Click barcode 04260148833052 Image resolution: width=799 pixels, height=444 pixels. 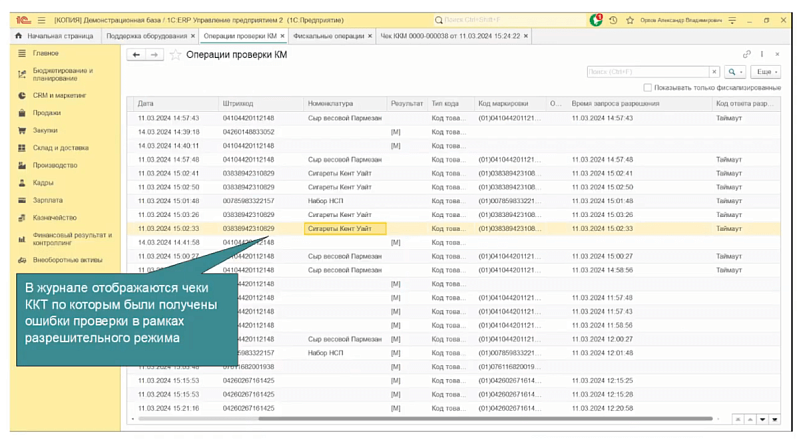[248, 132]
